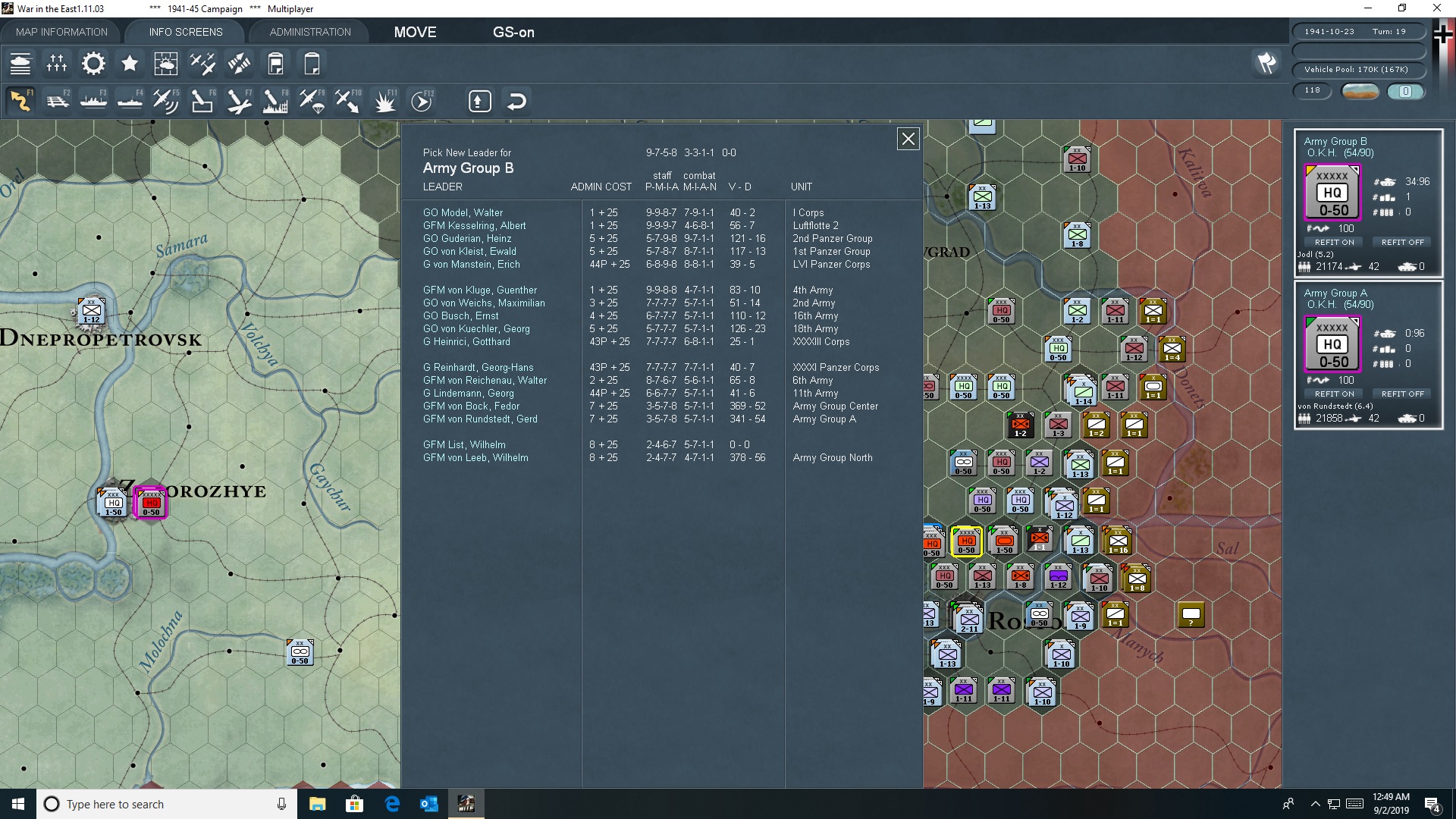The width and height of the screenshot is (1456, 819).
Task: Turn REFIT OFF for Army Group B
Action: tap(1402, 242)
